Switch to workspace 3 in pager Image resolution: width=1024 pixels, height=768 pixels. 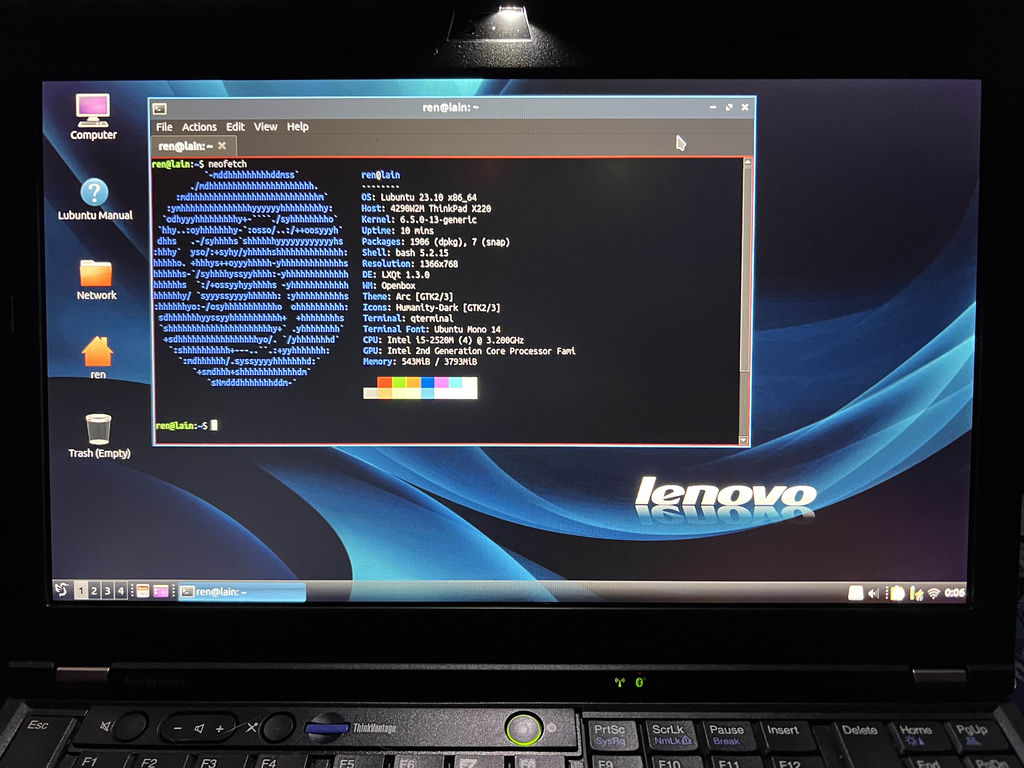click(x=107, y=591)
